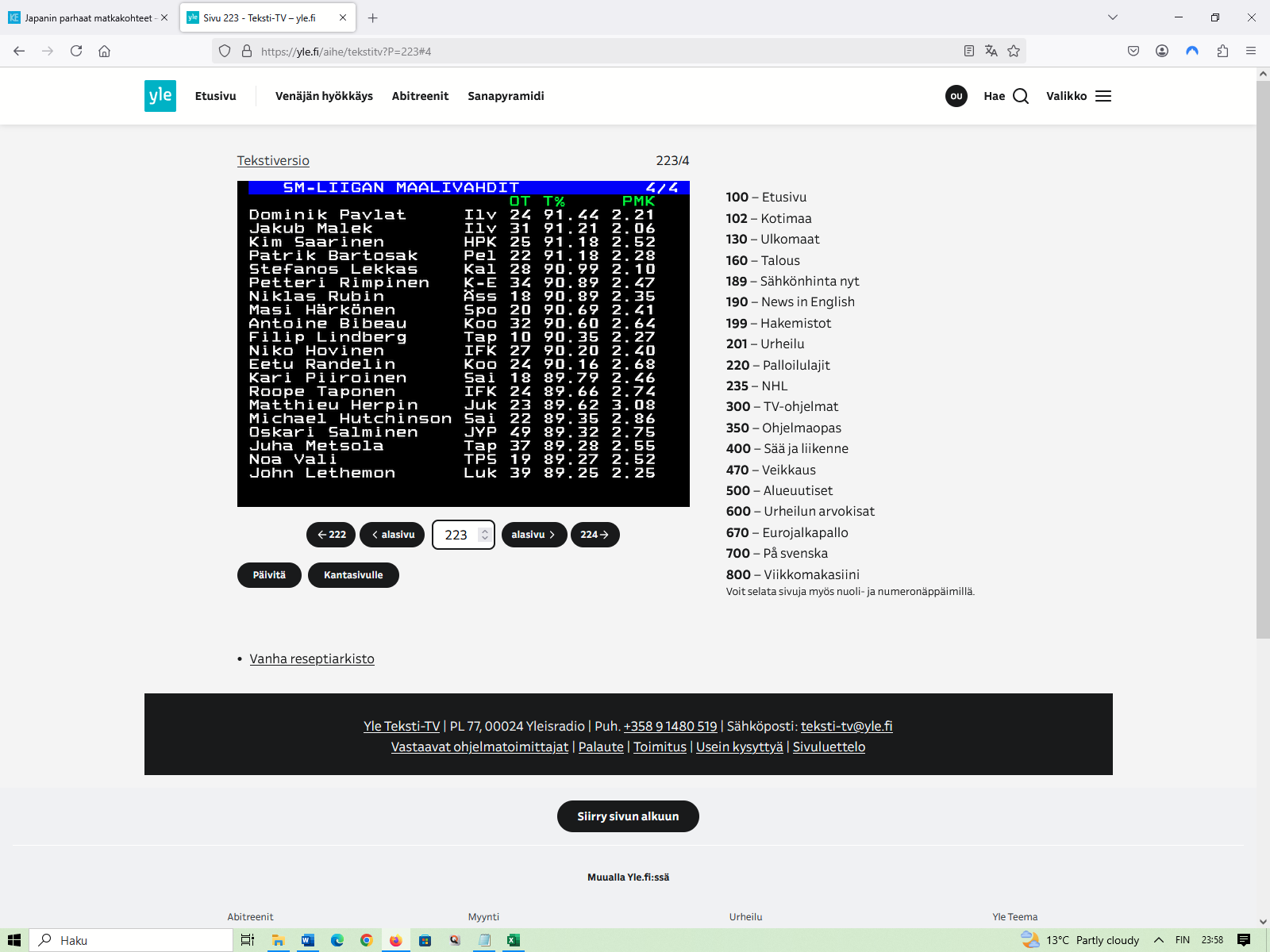The height and width of the screenshot is (952, 1270).
Task: Click the Yle logo icon
Action: point(160,96)
